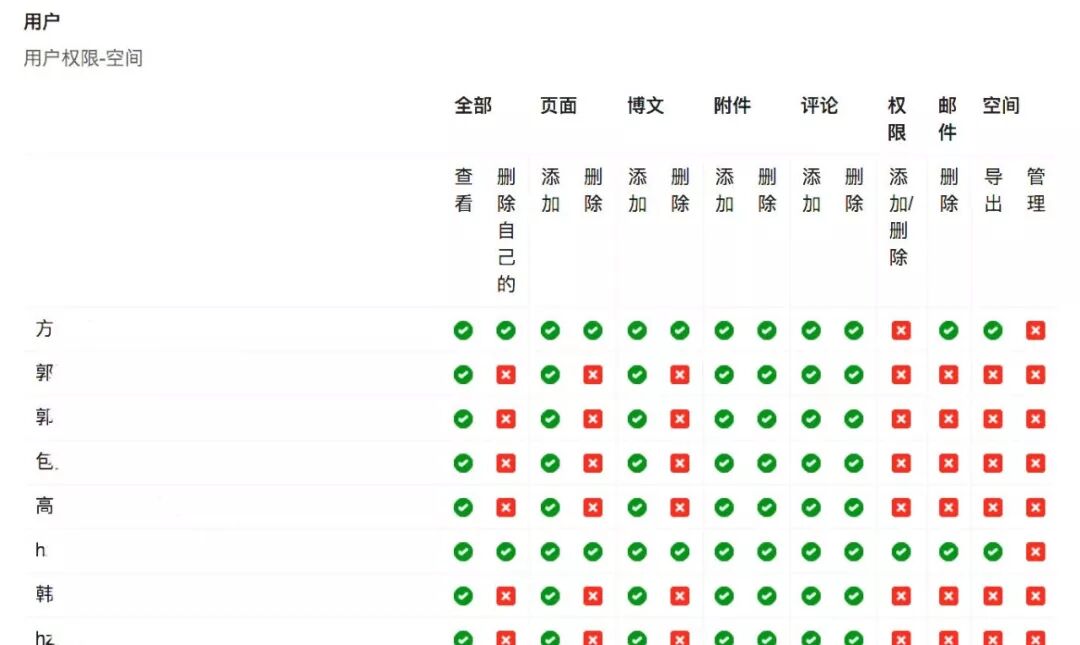The height and width of the screenshot is (645, 1080).
Task: Click h's 邮件 删除 green check
Action: coord(948,551)
